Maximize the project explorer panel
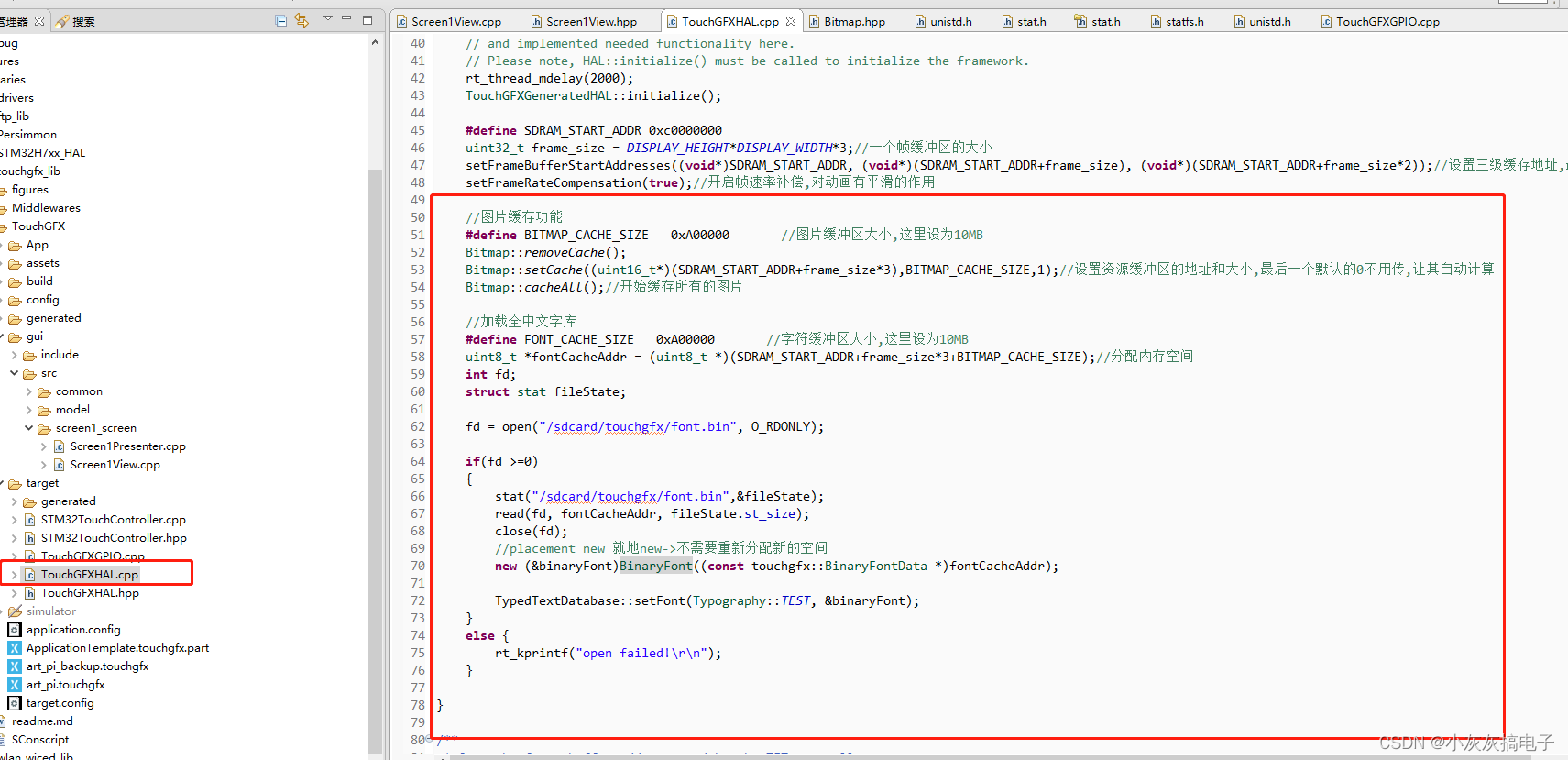The image size is (1568, 760). (367, 19)
